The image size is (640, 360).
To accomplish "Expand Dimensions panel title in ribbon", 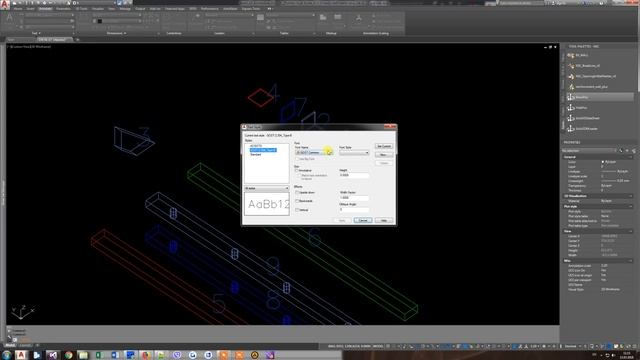I will pyautogui.click(x=116, y=33).
